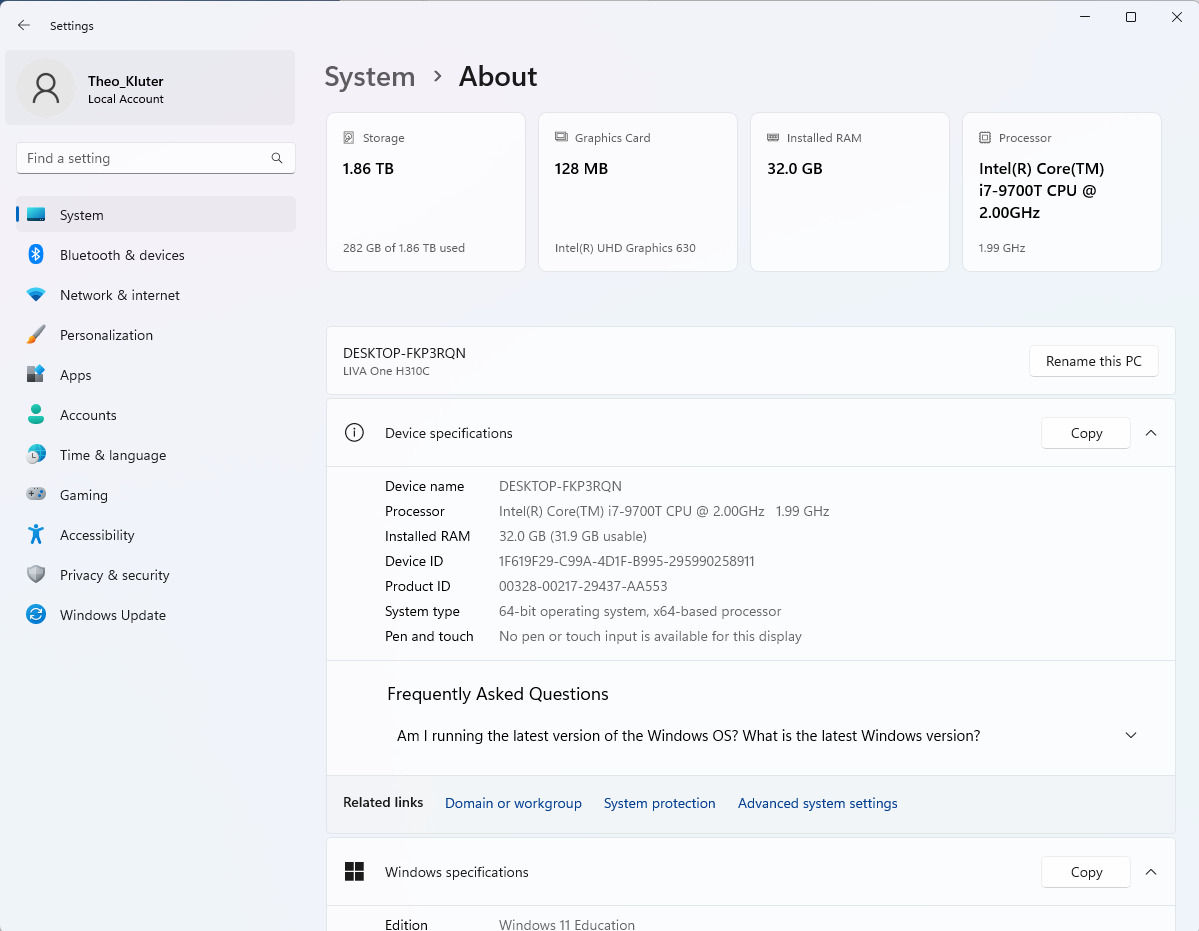Select Windows Update in sidebar
The height and width of the screenshot is (931, 1199).
pos(156,614)
